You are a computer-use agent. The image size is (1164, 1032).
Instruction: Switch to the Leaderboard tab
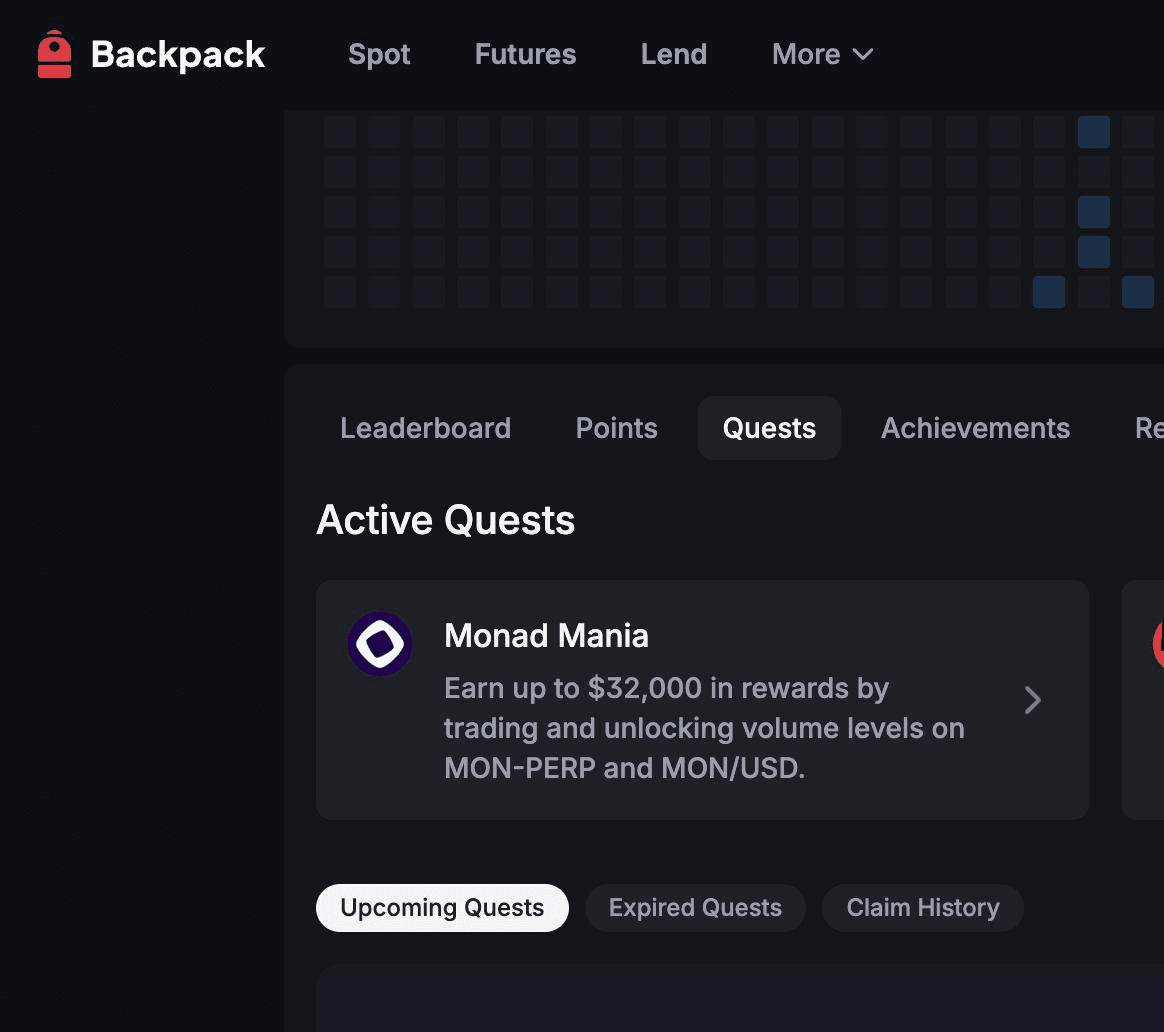[x=425, y=428]
